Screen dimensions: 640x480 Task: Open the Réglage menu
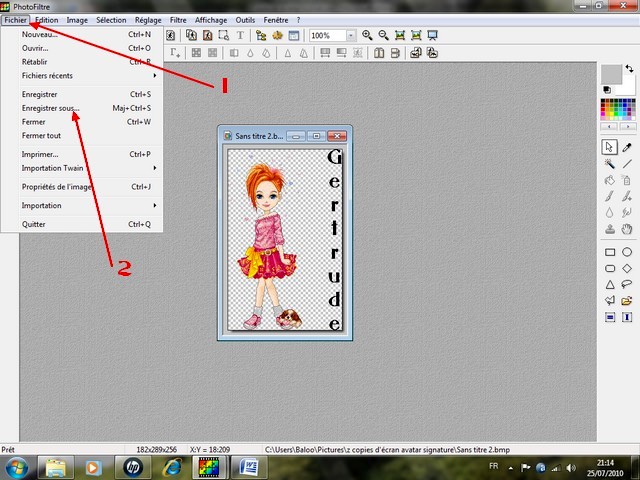point(148,20)
